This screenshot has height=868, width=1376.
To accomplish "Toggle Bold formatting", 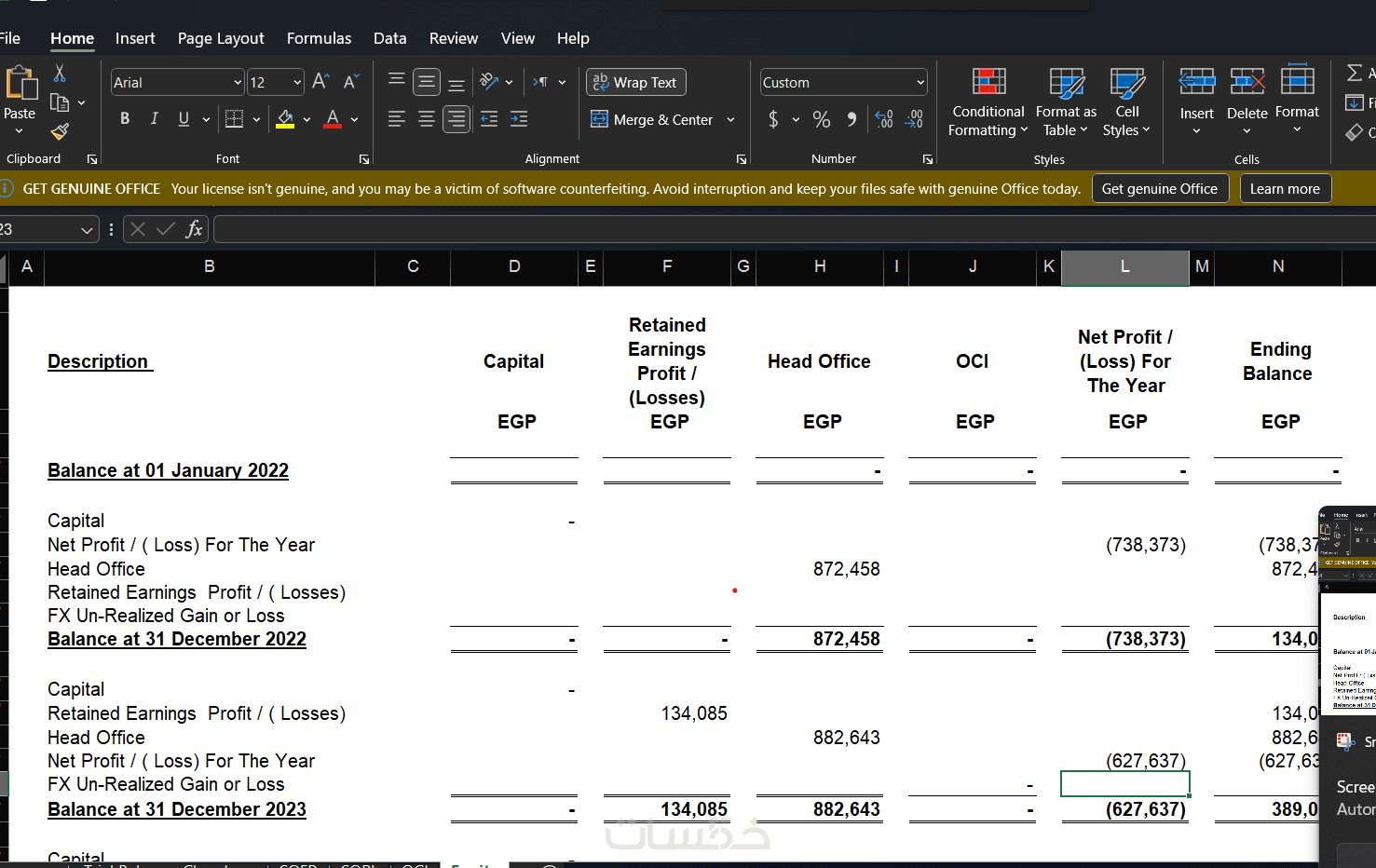I will [x=125, y=119].
